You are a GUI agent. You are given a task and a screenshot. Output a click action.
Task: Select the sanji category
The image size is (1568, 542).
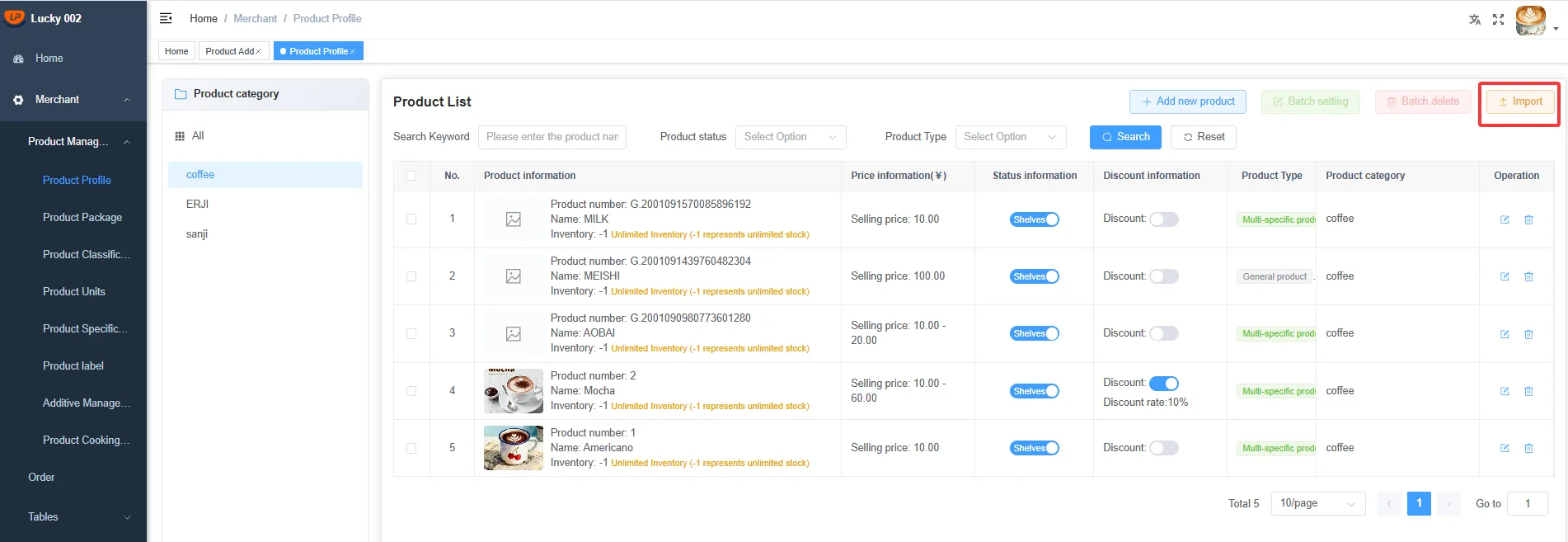[197, 234]
